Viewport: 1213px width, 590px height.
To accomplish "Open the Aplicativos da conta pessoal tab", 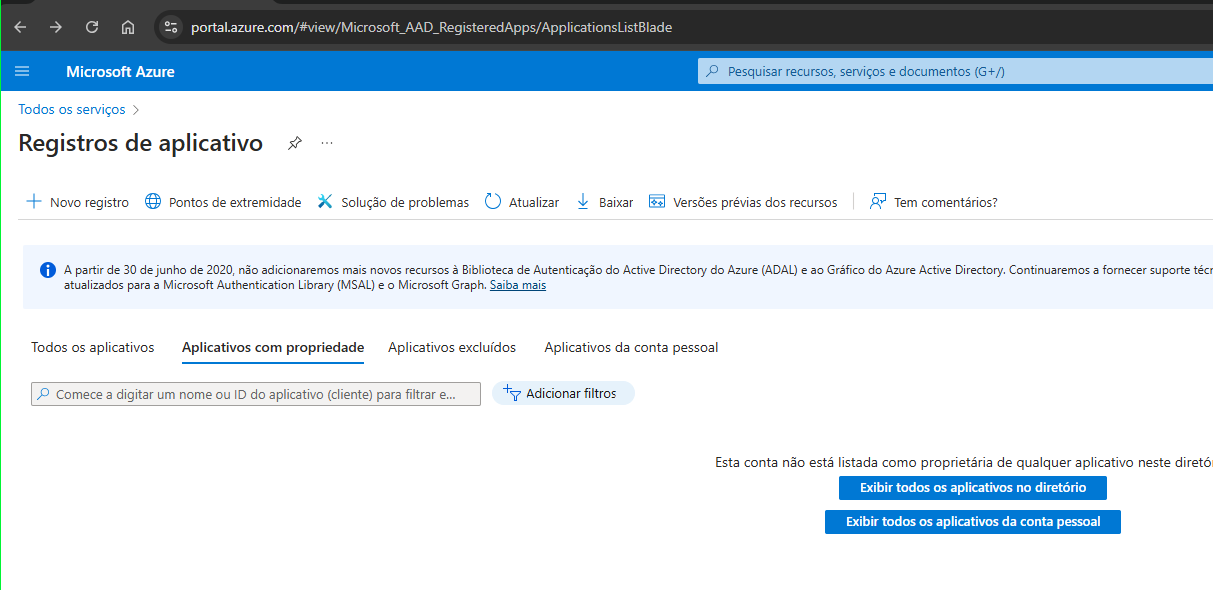I will (631, 347).
